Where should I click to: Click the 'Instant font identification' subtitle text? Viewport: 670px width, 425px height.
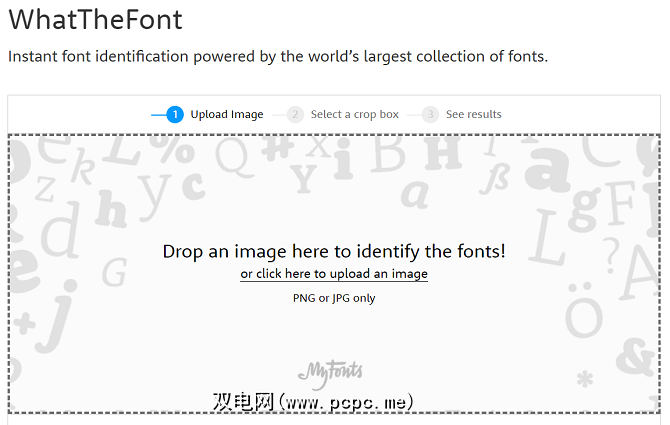point(278,57)
